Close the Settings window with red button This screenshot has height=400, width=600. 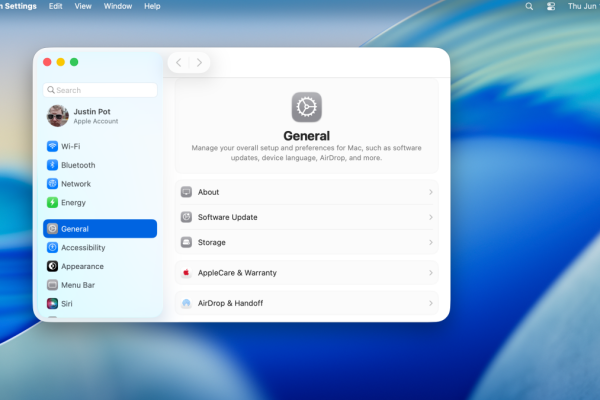[47, 62]
